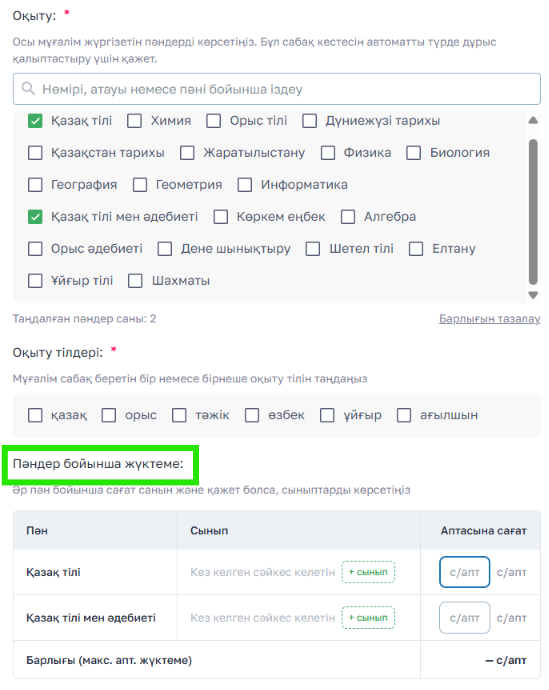Image resolution: width=549 pixels, height=690 pixels.
Task: Tick the орыс language checkbox
Action: click(x=109, y=415)
